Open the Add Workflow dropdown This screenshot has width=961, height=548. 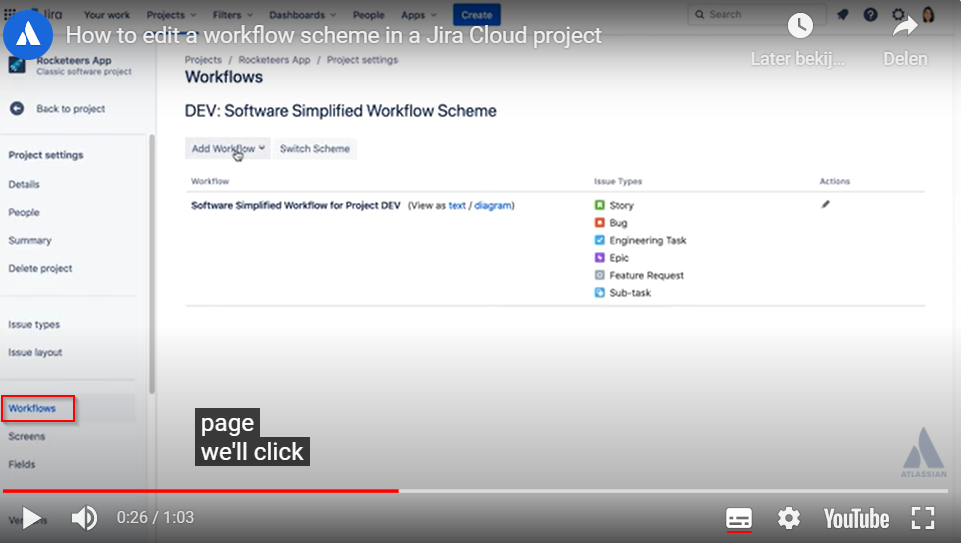(227, 148)
